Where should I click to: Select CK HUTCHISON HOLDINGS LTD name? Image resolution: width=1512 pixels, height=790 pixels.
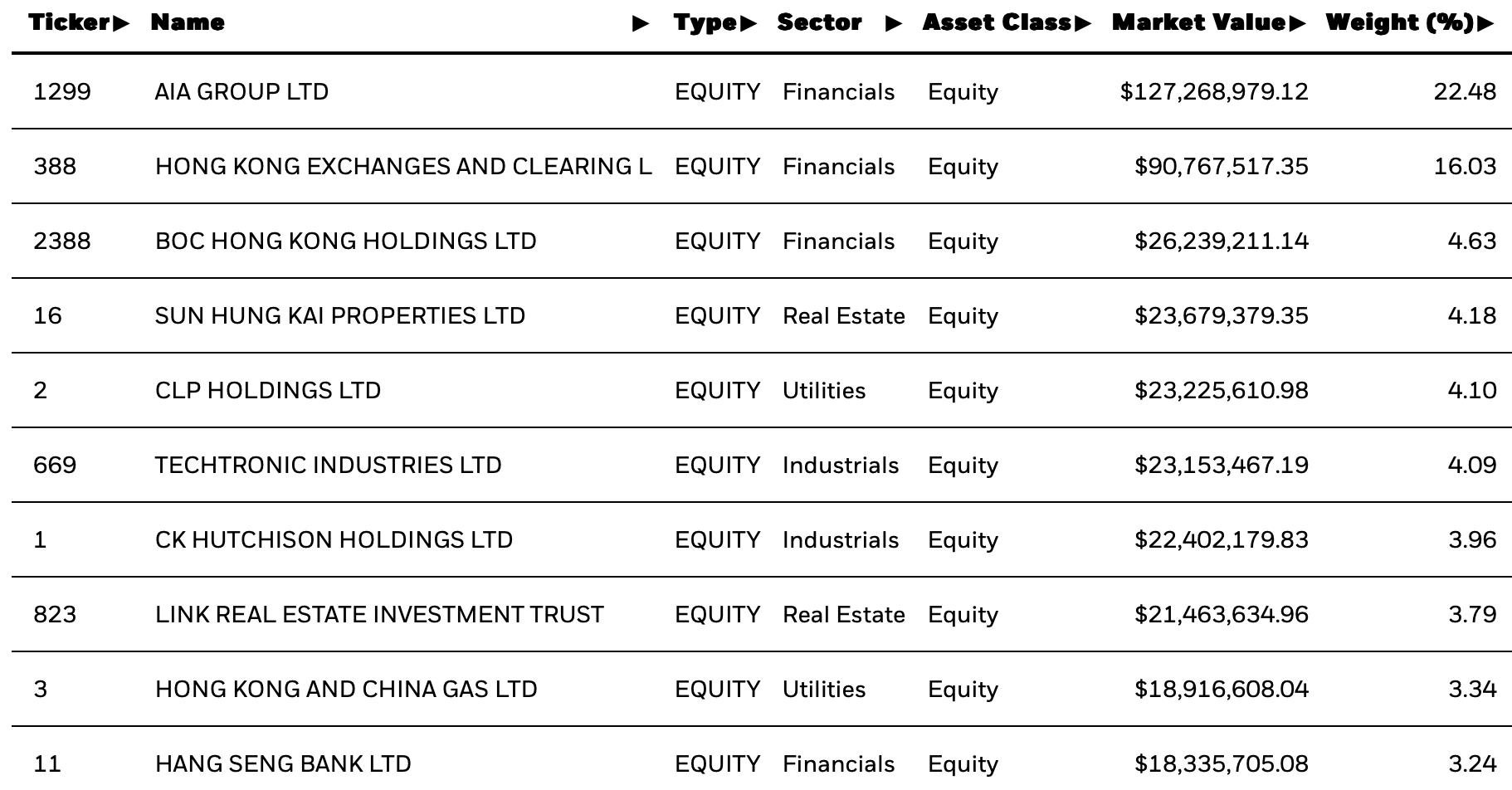pos(334,540)
